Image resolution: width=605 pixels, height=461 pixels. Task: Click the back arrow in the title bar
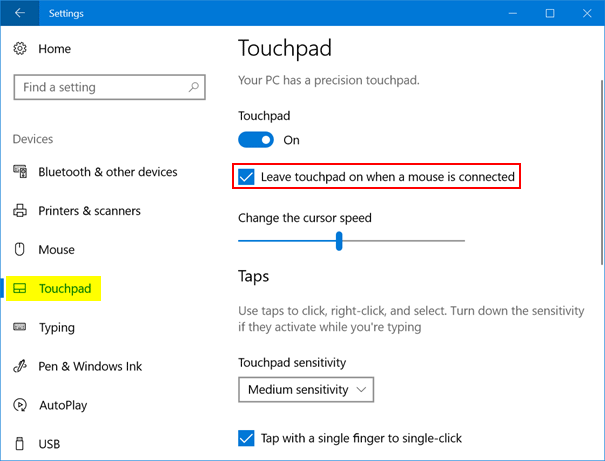coord(20,14)
